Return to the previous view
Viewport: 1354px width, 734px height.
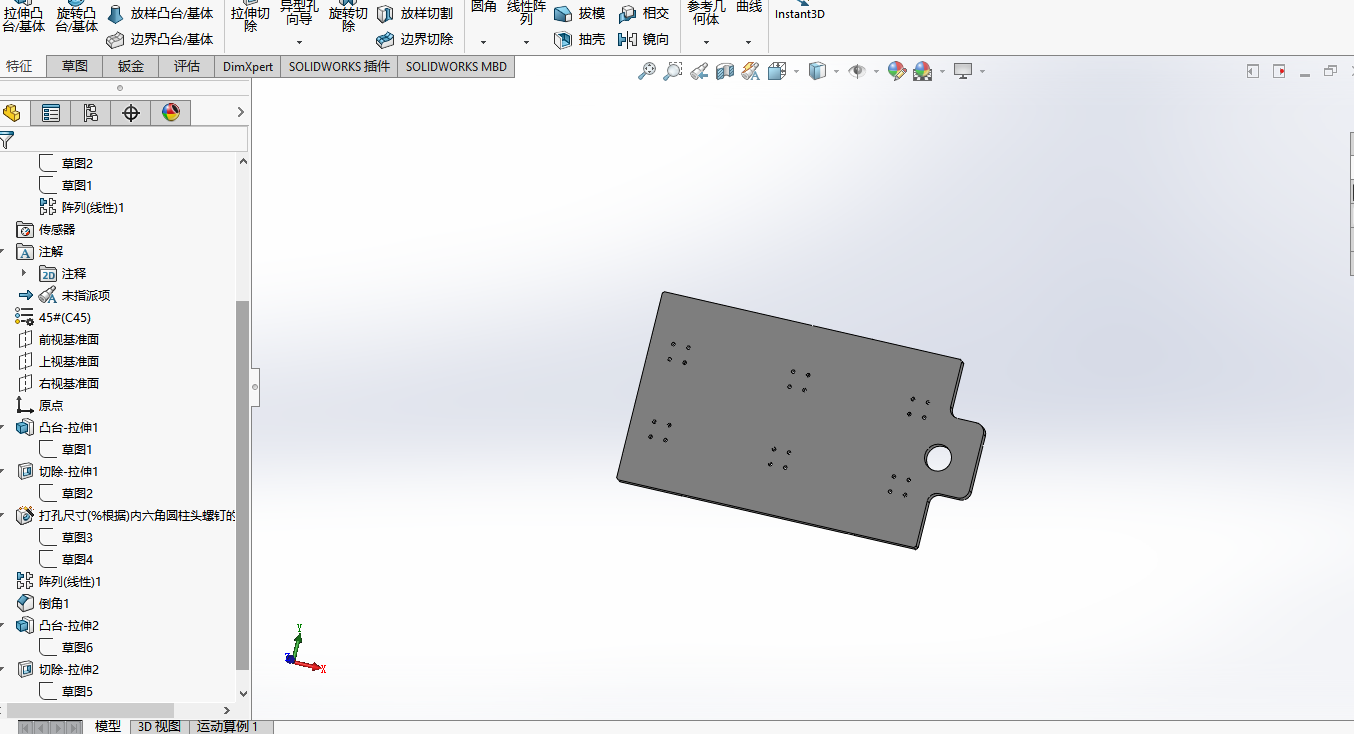[699, 71]
